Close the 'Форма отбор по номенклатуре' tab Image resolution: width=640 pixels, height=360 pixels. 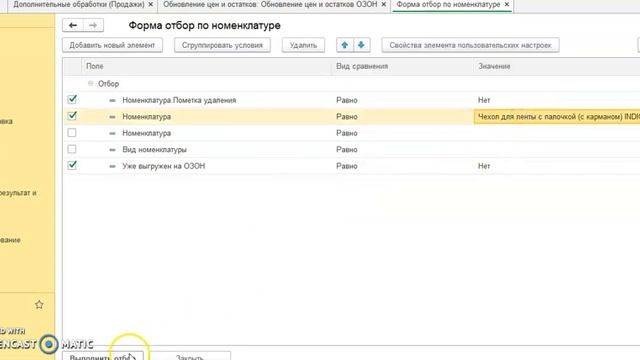click(x=507, y=4)
